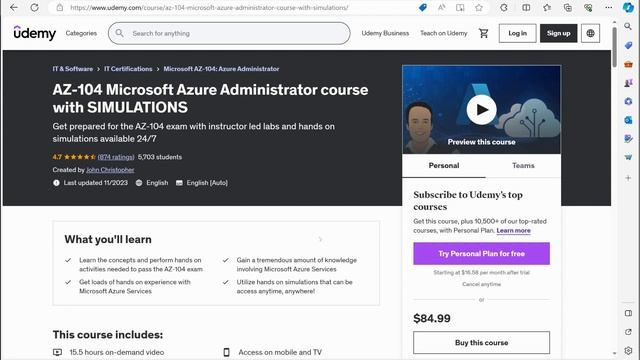
Task: Open the sidebar Shopping tag icon
Action: tap(628, 45)
